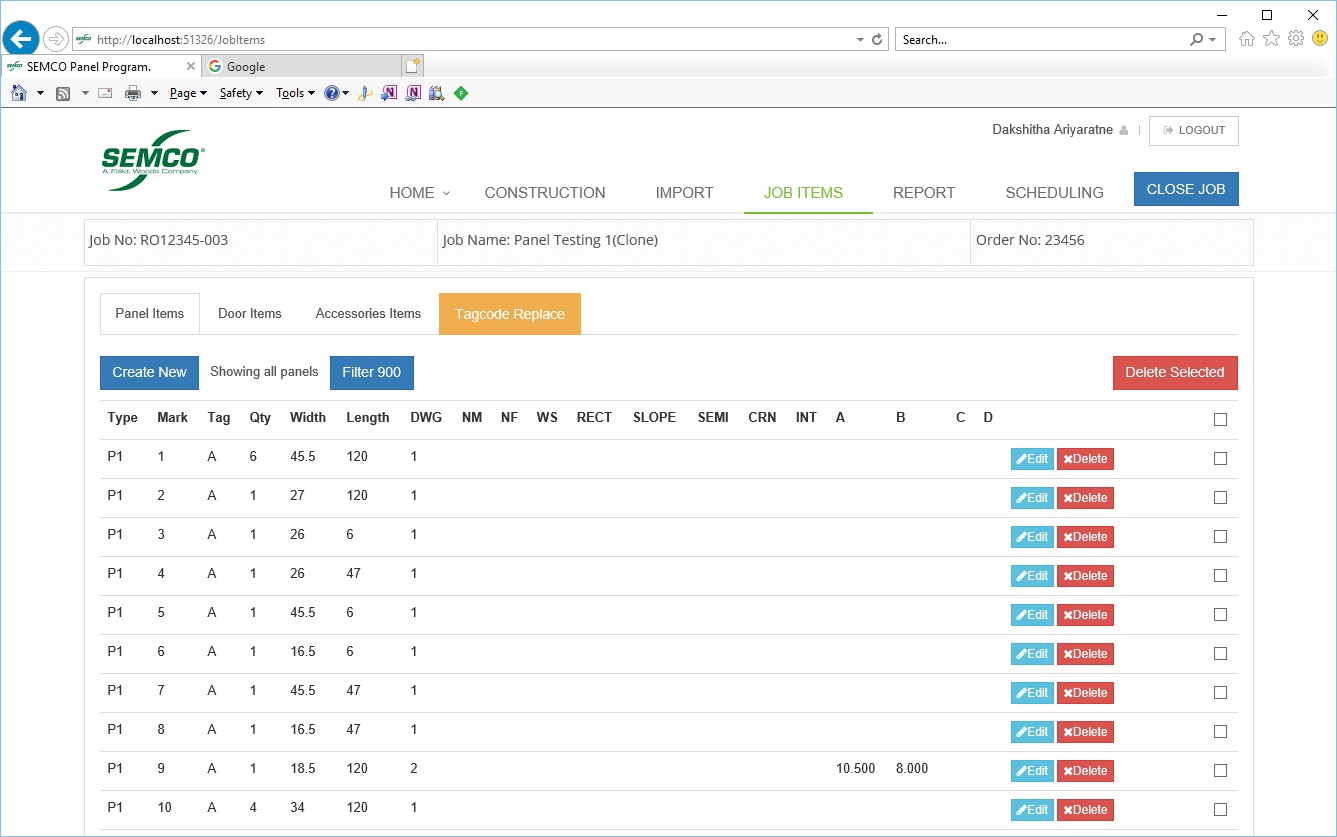Screen dimensions: 1337x837
Task: Go to the SCHEDULING menu item
Action: pyautogui.click(x=1054, y=193)
